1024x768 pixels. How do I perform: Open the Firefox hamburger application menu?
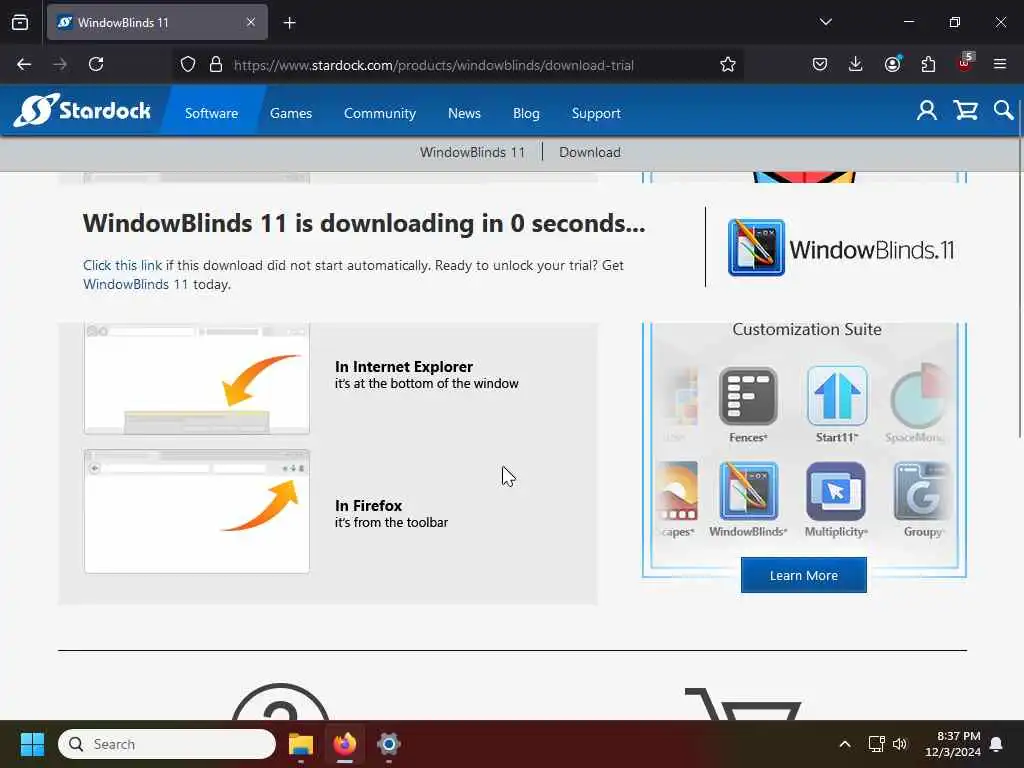(1000, 64)
